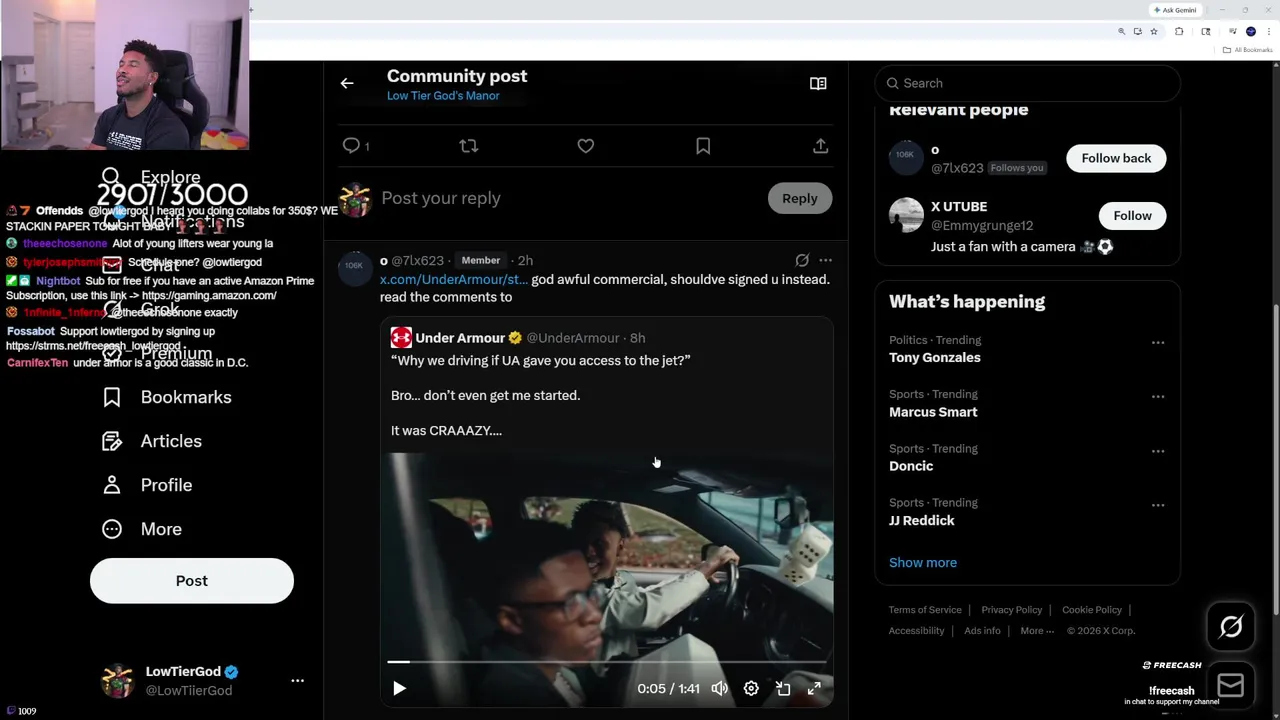Image resolution: width=1280 pixels, height=720 pixels.
Task: Open All Bookmarks folder
Action: click(x=1247, y=50)
